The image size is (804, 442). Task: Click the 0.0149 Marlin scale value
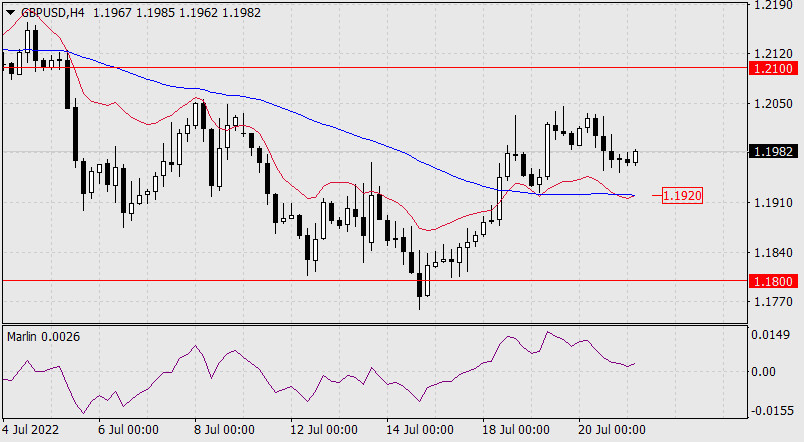[x=770, y=335]
